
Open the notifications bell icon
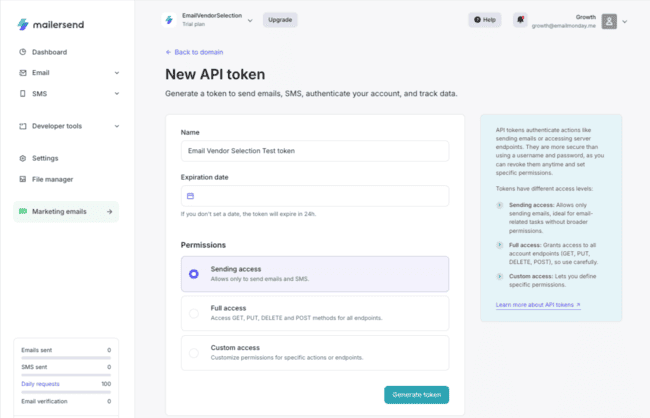tap(520, 19)
